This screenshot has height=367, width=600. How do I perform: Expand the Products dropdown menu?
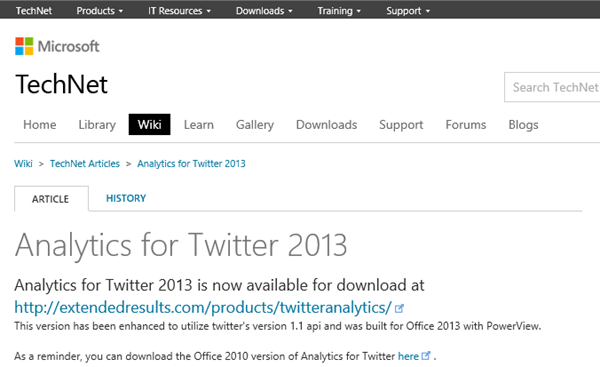(x=99, y=11)
